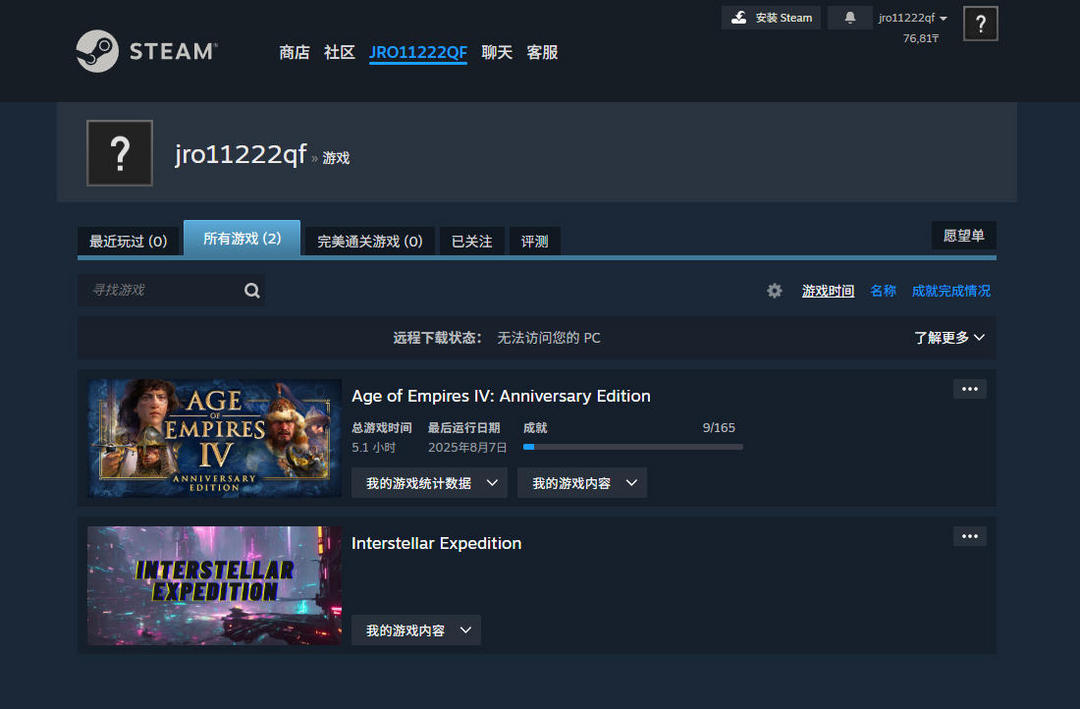Screen dimensions: 1080x709
Task: Click the settings gear icon
Action: pyautogui.click(x=774, y=291)
